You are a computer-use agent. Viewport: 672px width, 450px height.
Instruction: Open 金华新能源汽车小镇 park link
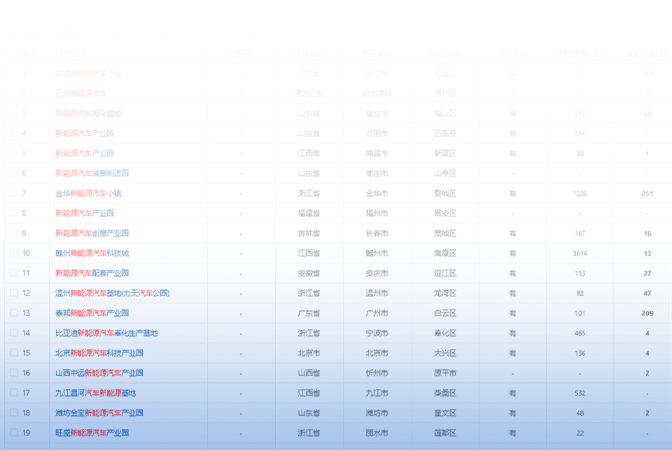[88, 193]
